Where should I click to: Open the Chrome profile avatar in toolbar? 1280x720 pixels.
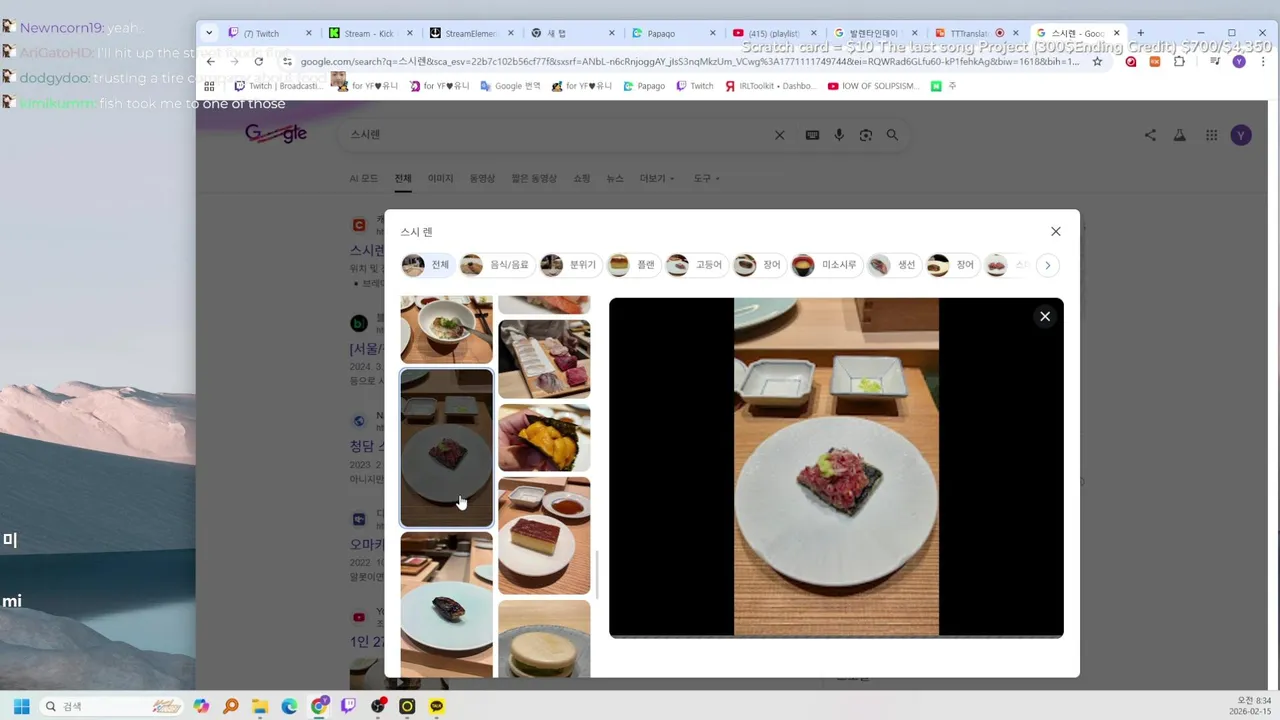[1239, 61]
